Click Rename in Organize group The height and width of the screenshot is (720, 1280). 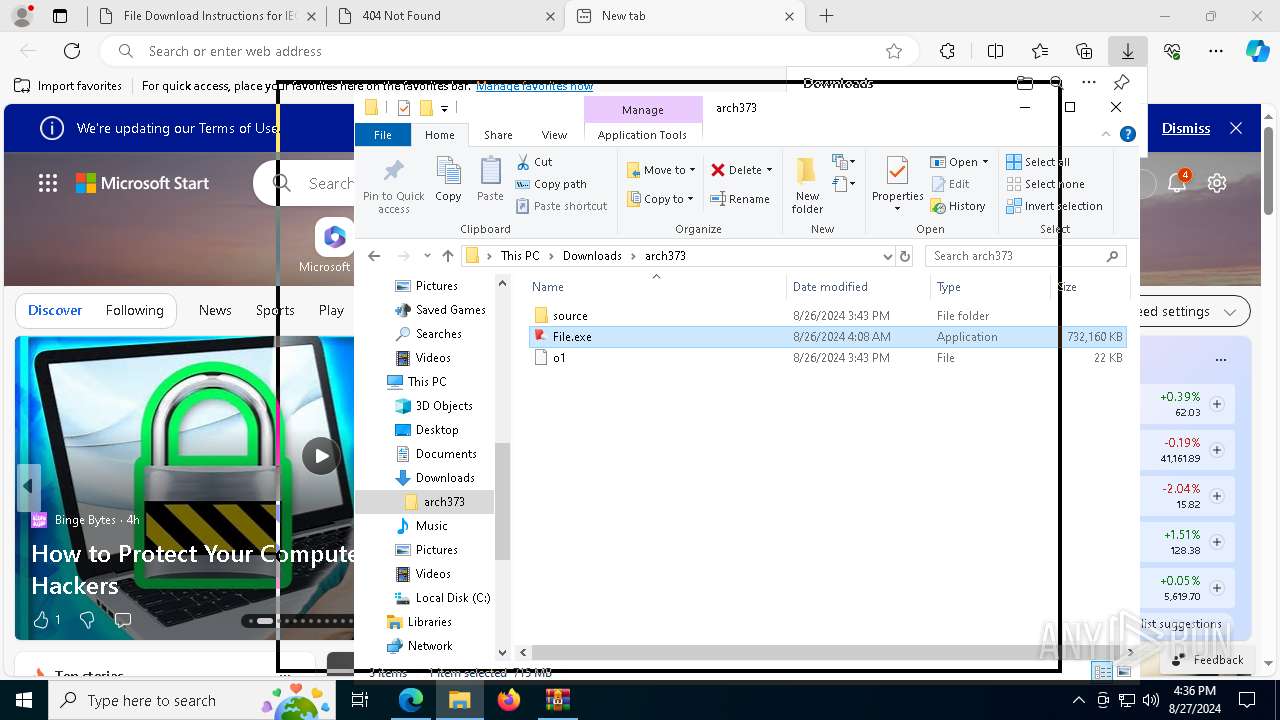(x=740, y=199)
